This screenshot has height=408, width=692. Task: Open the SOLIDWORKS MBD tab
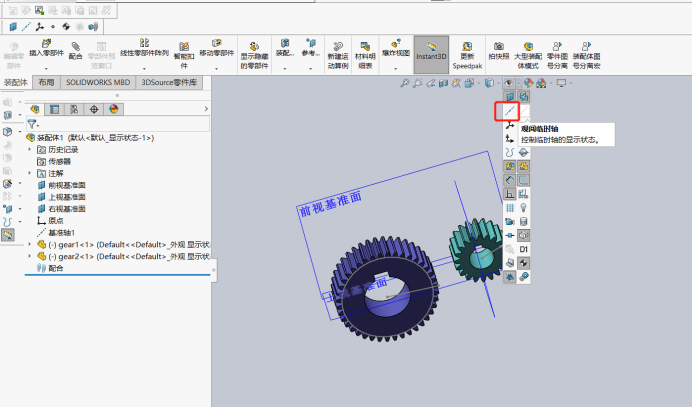tap(98, 83)
